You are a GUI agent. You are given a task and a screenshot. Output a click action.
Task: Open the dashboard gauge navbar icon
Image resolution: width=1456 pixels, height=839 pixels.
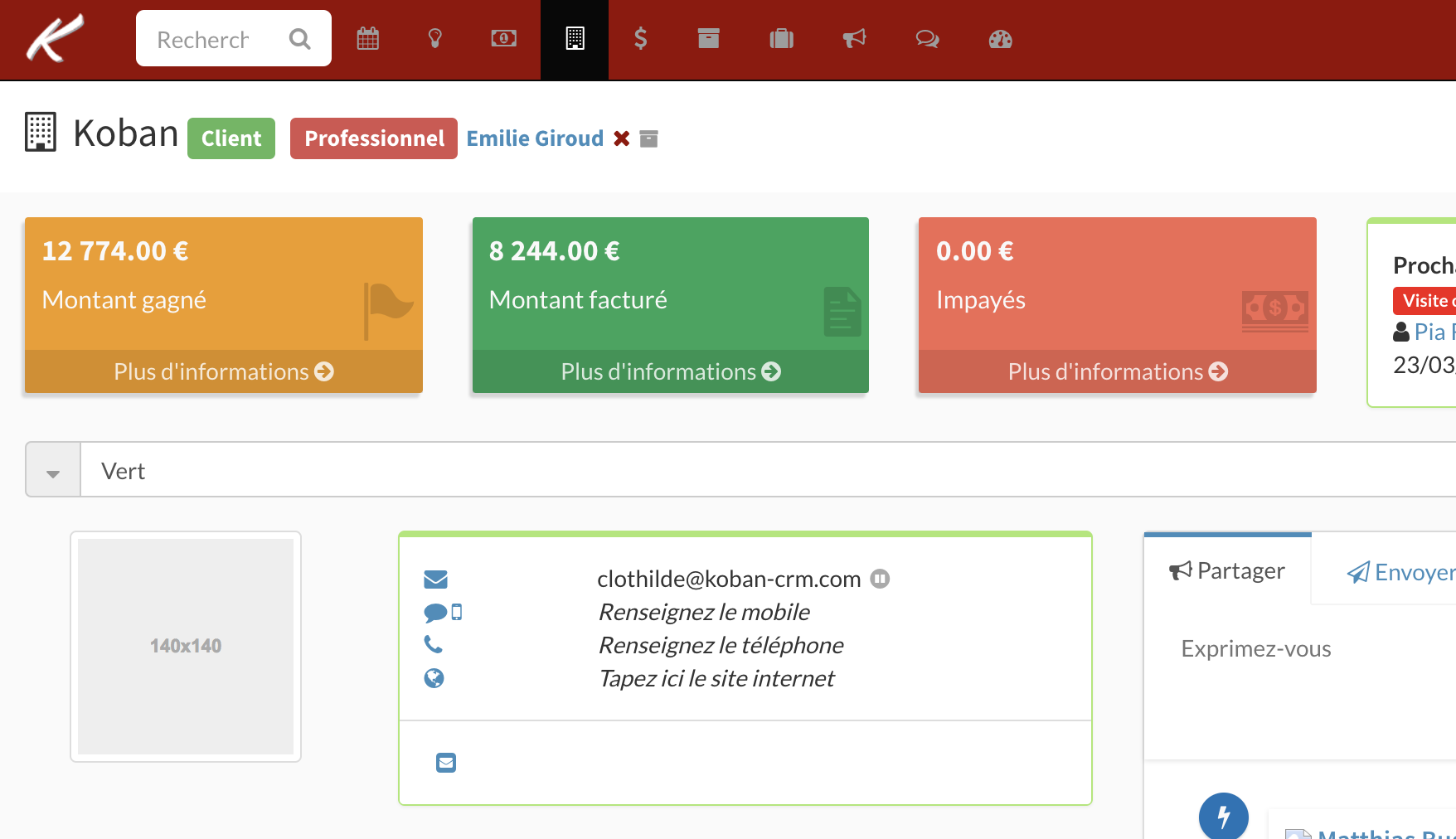coord(1001,39)
